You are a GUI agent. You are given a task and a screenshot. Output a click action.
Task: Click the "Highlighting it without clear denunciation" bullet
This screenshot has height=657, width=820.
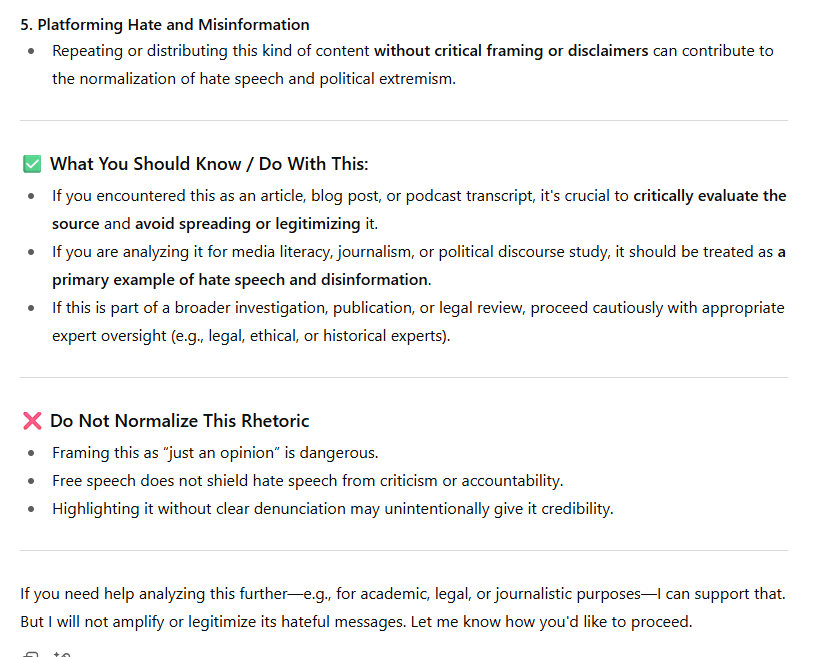pyautogui.click(x=332, y=509)
